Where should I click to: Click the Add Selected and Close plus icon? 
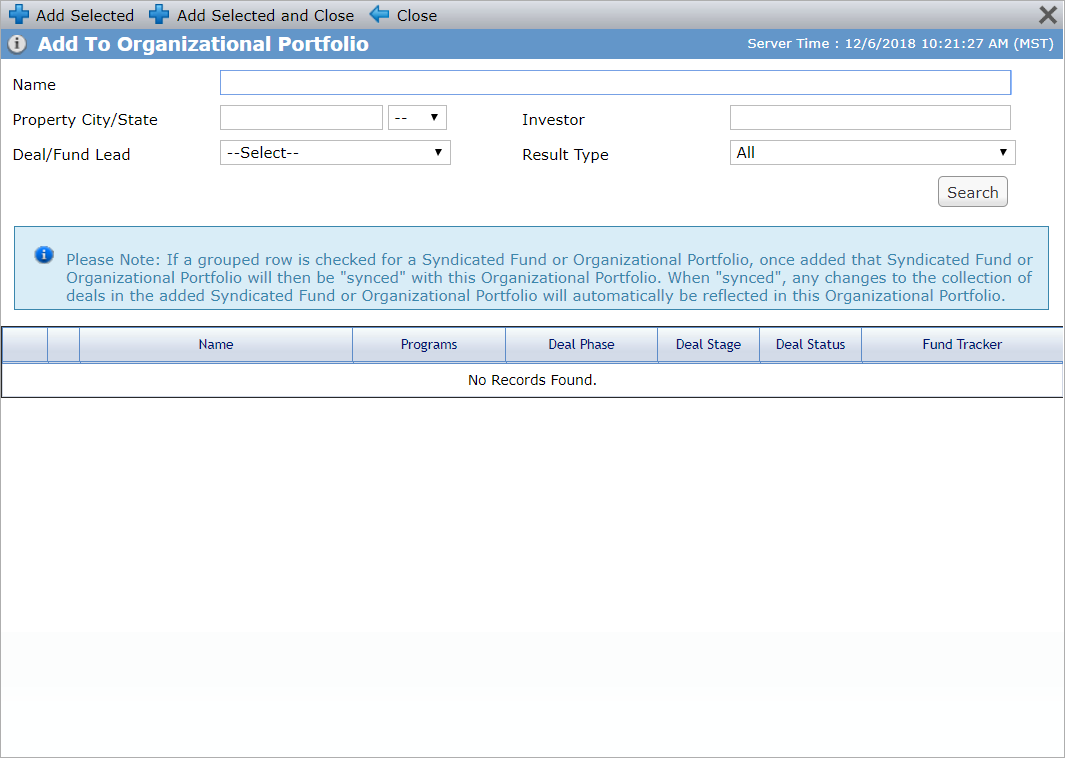click(x=159, y=14)
